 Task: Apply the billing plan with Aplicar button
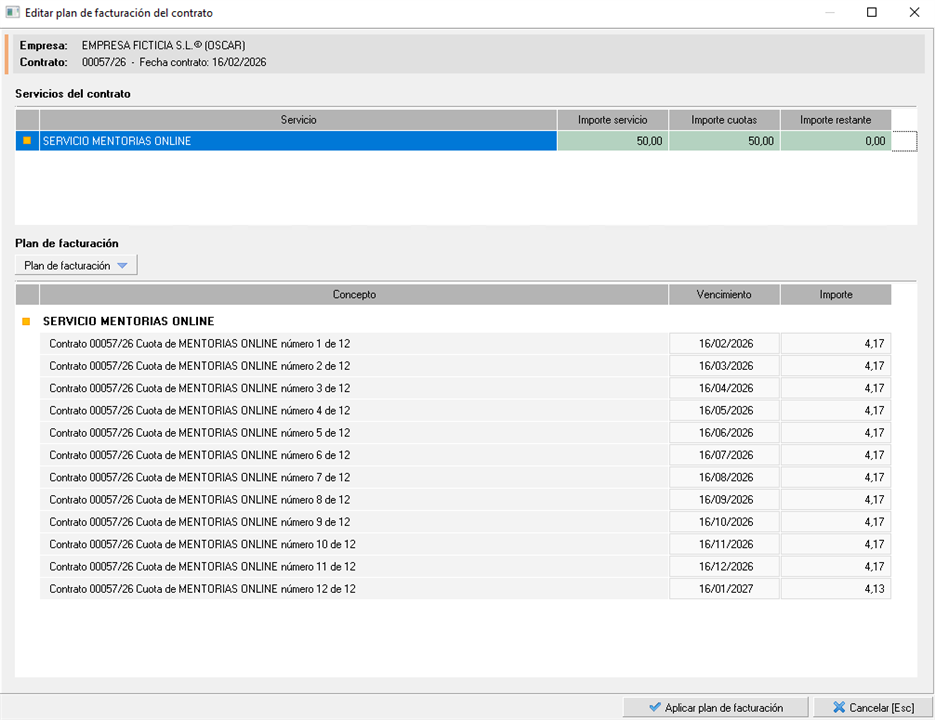pyautogui.click(x=715, y=707)
